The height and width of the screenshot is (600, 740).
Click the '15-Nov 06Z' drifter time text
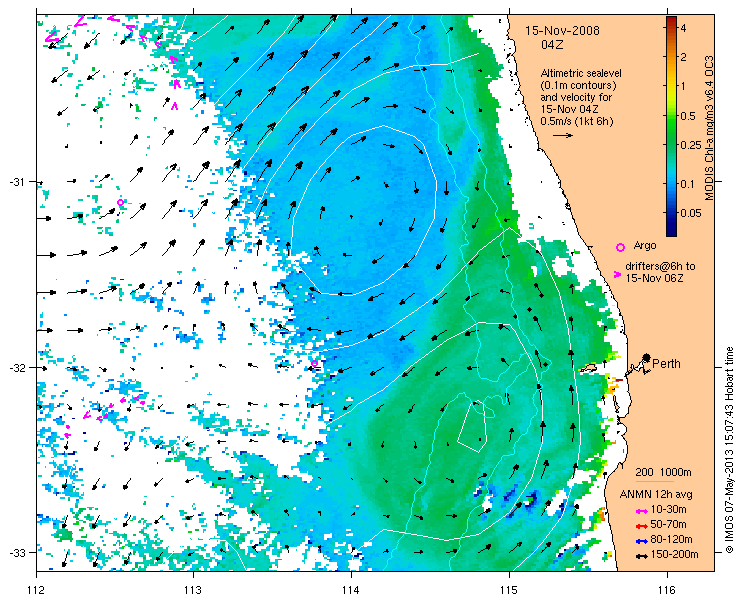coord(654,278)
